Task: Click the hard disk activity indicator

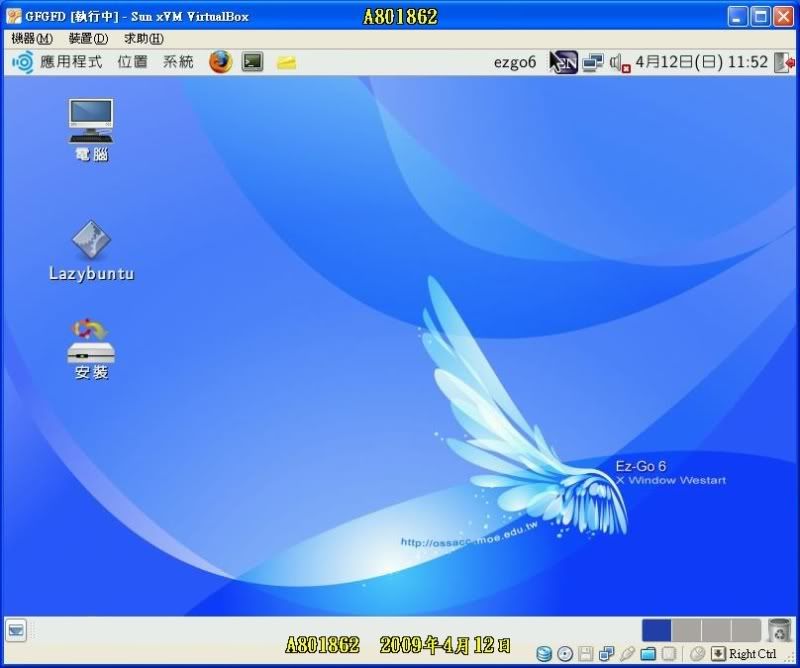Action: point(544,654)
